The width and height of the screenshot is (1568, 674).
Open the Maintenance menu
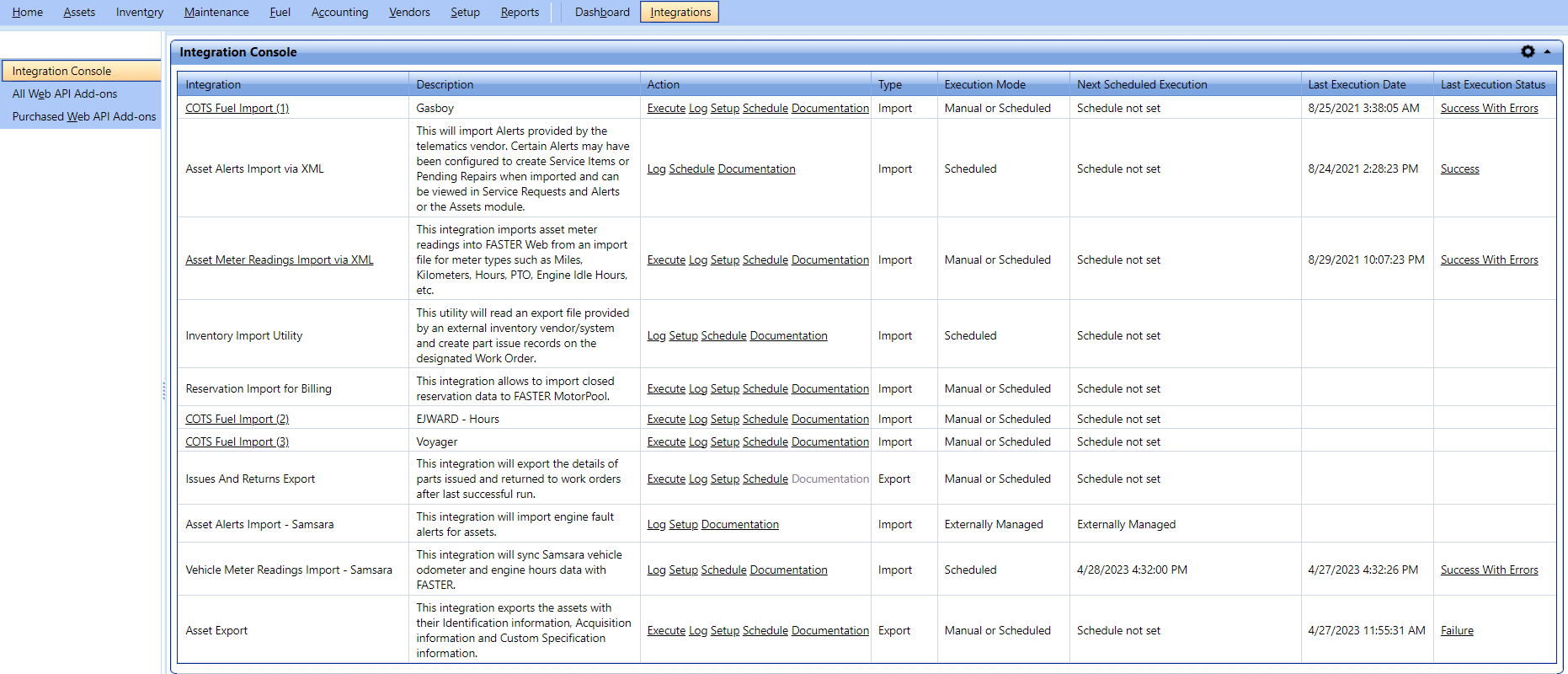coord(216,12)
